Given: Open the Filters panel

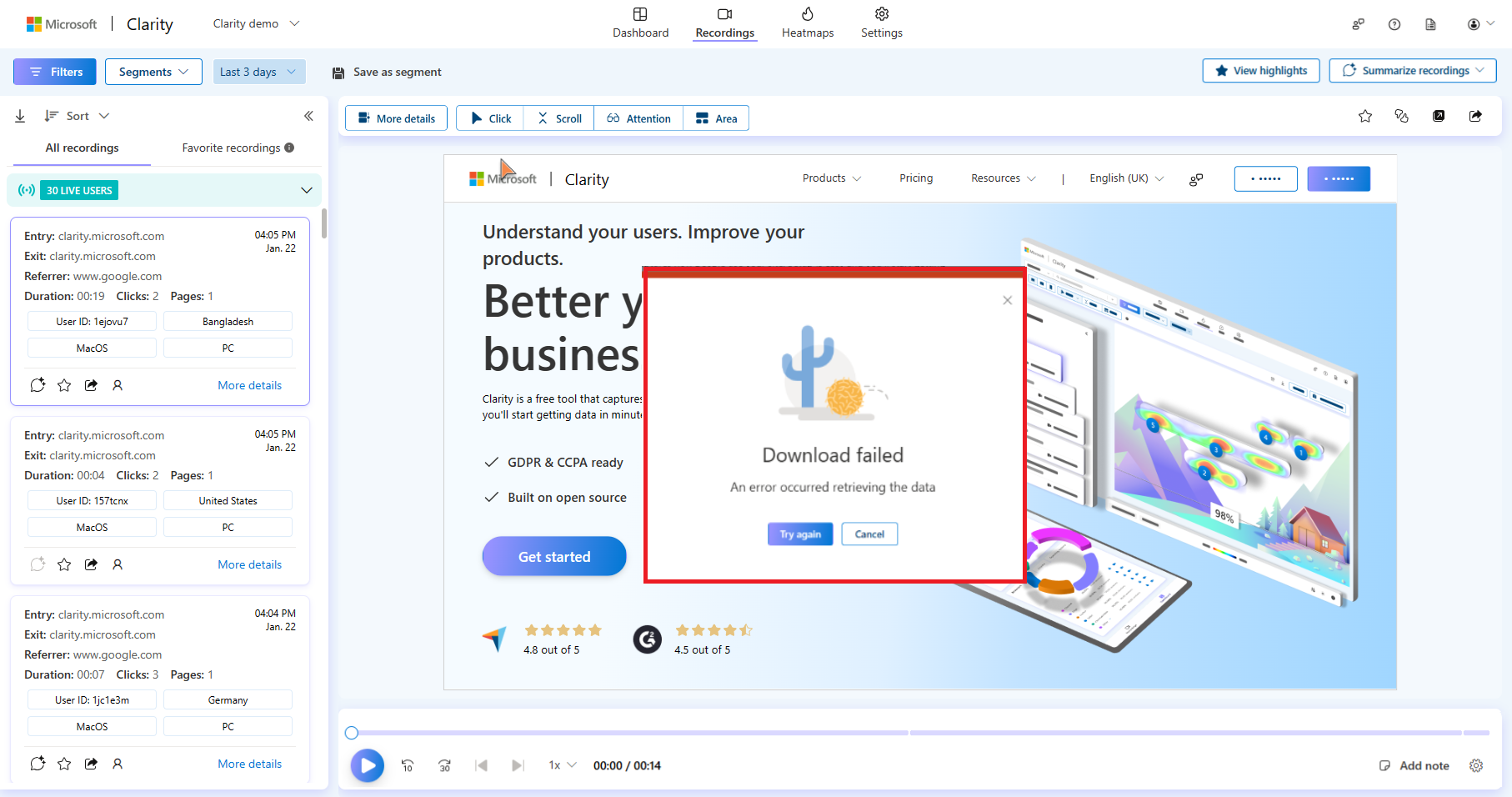Looking at the screenshot, I should [55, 72].
